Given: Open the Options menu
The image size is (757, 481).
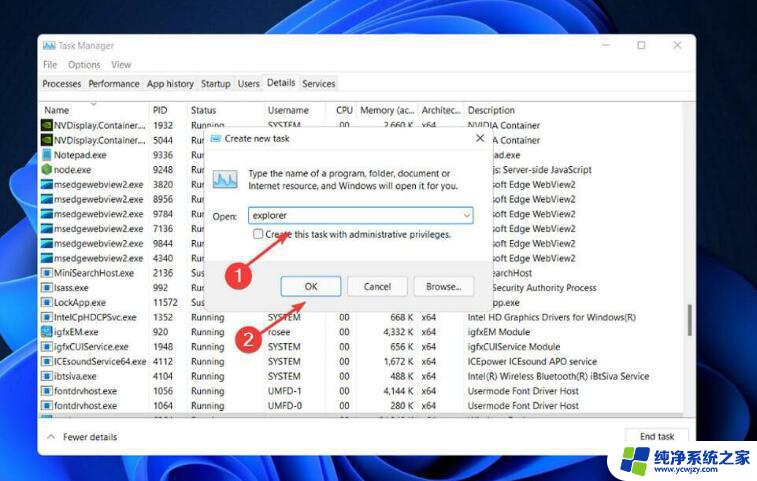Looking at the screenshot, I should tap(84, 65).
